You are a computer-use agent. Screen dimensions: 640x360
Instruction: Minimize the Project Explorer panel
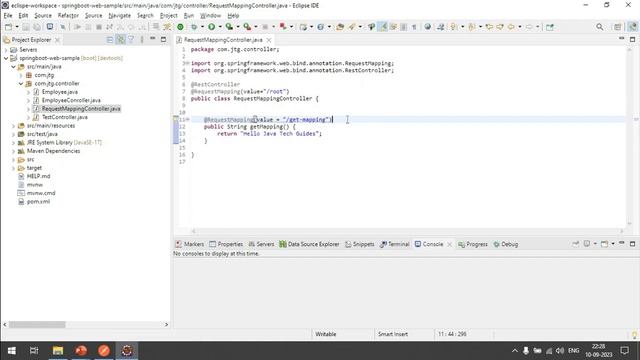click(x=153, y=39)
